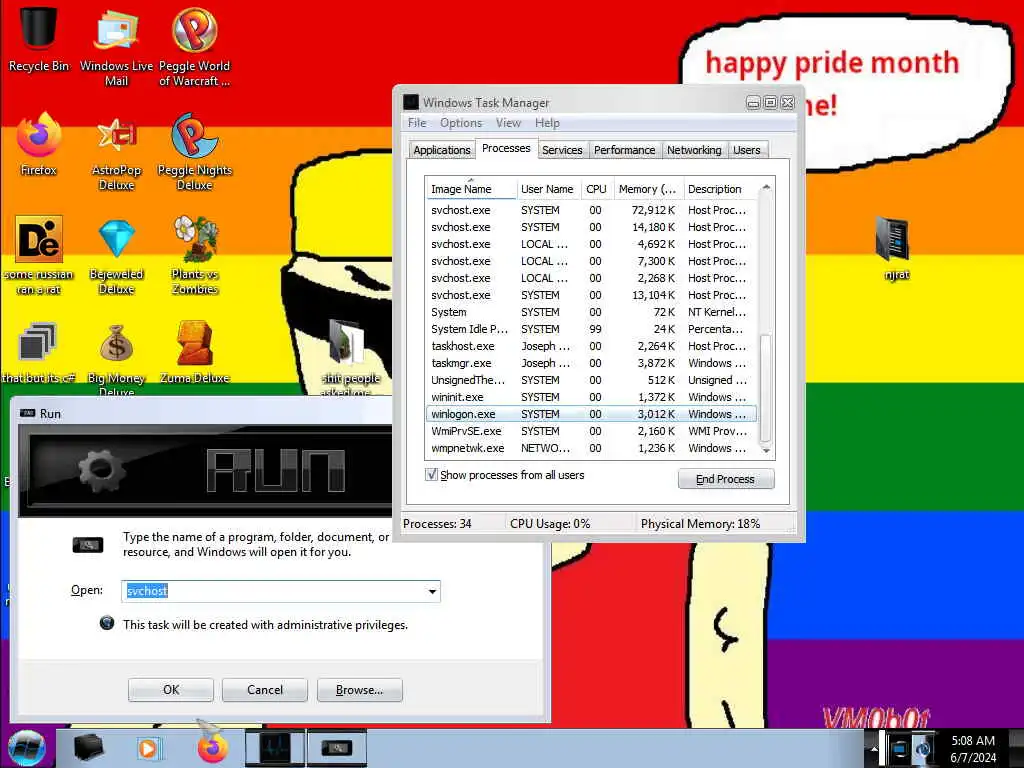
Task: Sort processes by Image Name column
Action: [x=470, y=189]
